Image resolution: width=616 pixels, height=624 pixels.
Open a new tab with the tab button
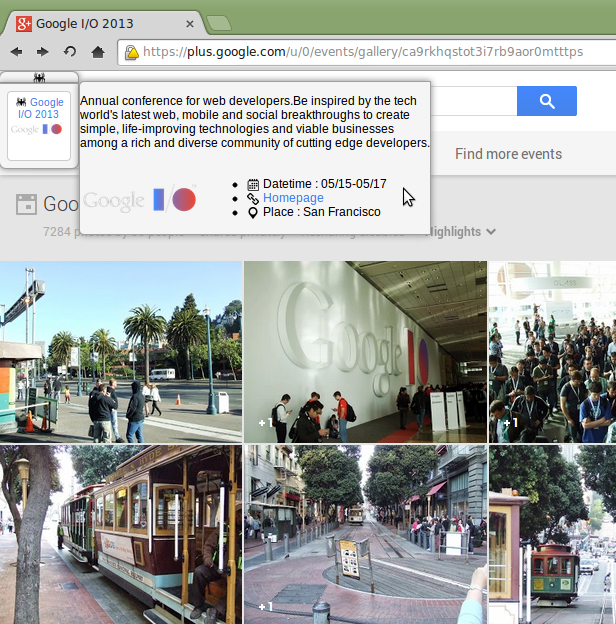click(x=219, y=22)
